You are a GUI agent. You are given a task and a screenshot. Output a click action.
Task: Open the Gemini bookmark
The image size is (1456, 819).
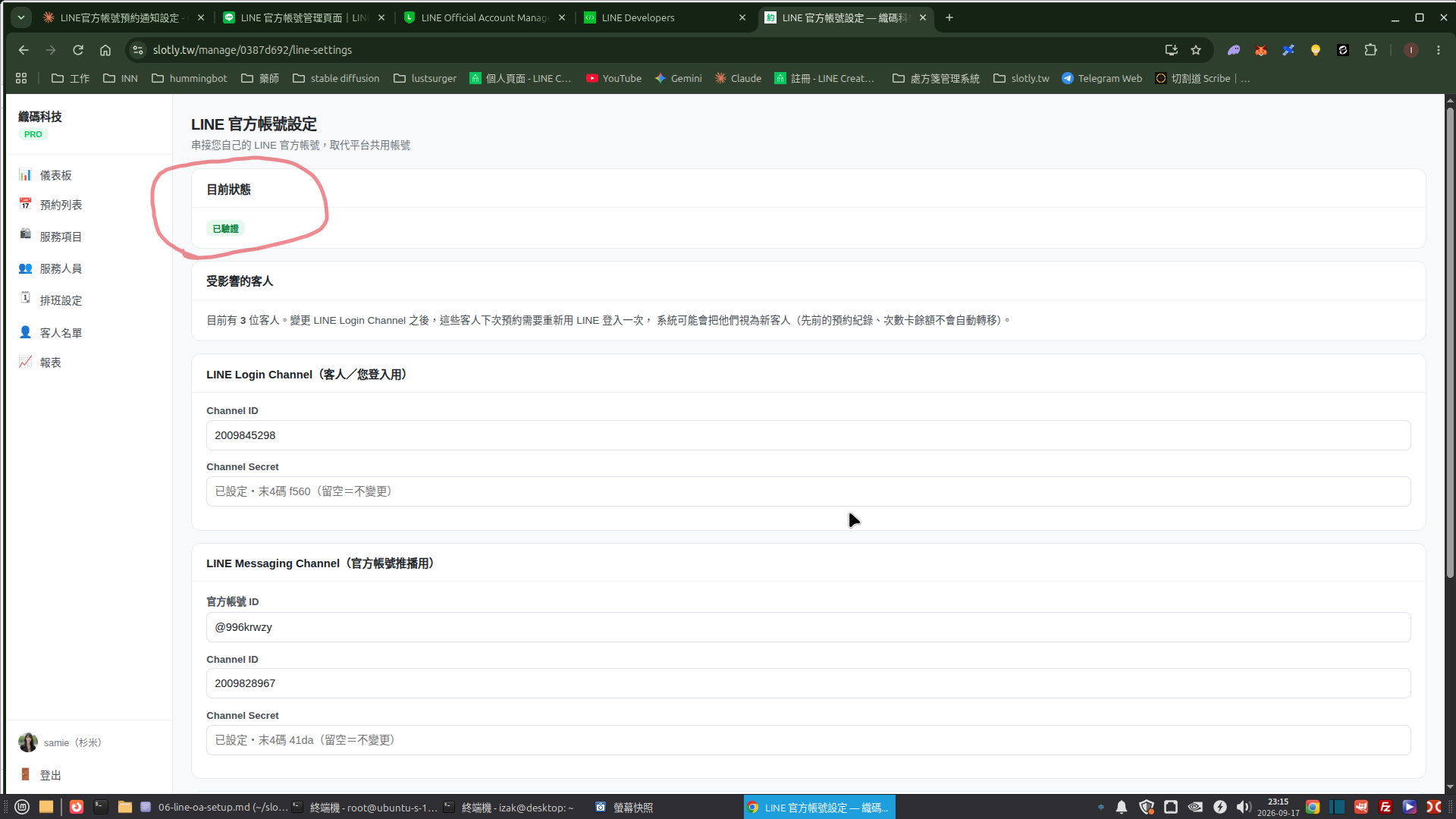point(678,78)
